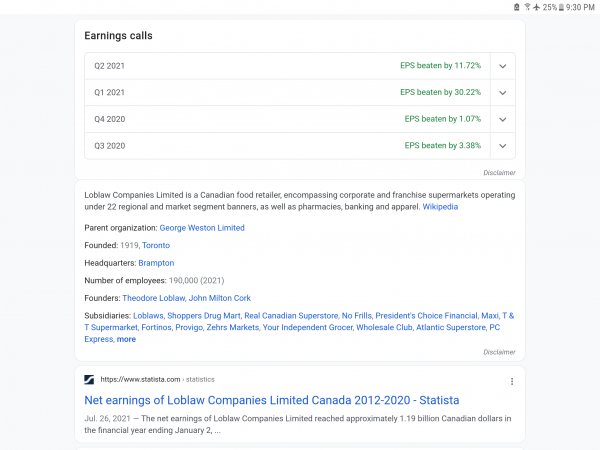The height and width of the screenshot is (450, 600).
Task: Open Theodore Loblaw founder link
Action: 154,298
